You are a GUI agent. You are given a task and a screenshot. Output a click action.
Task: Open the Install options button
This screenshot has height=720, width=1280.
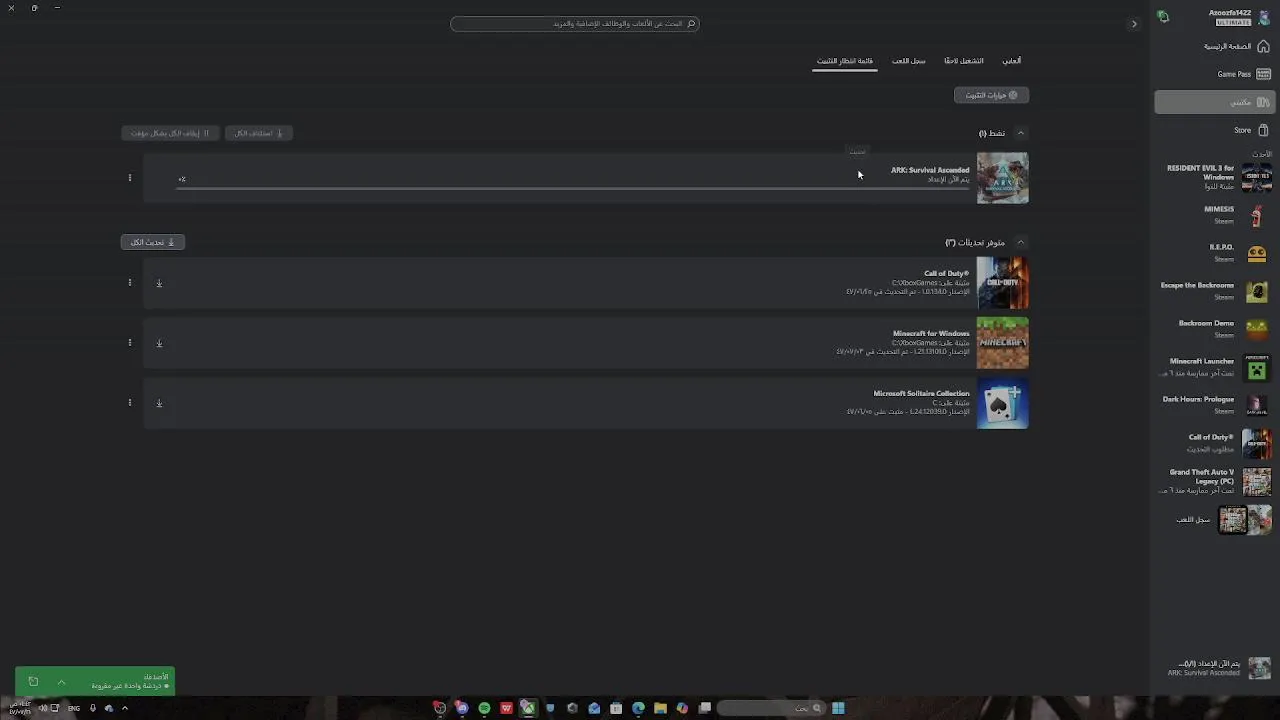click(x=991, y=95)
